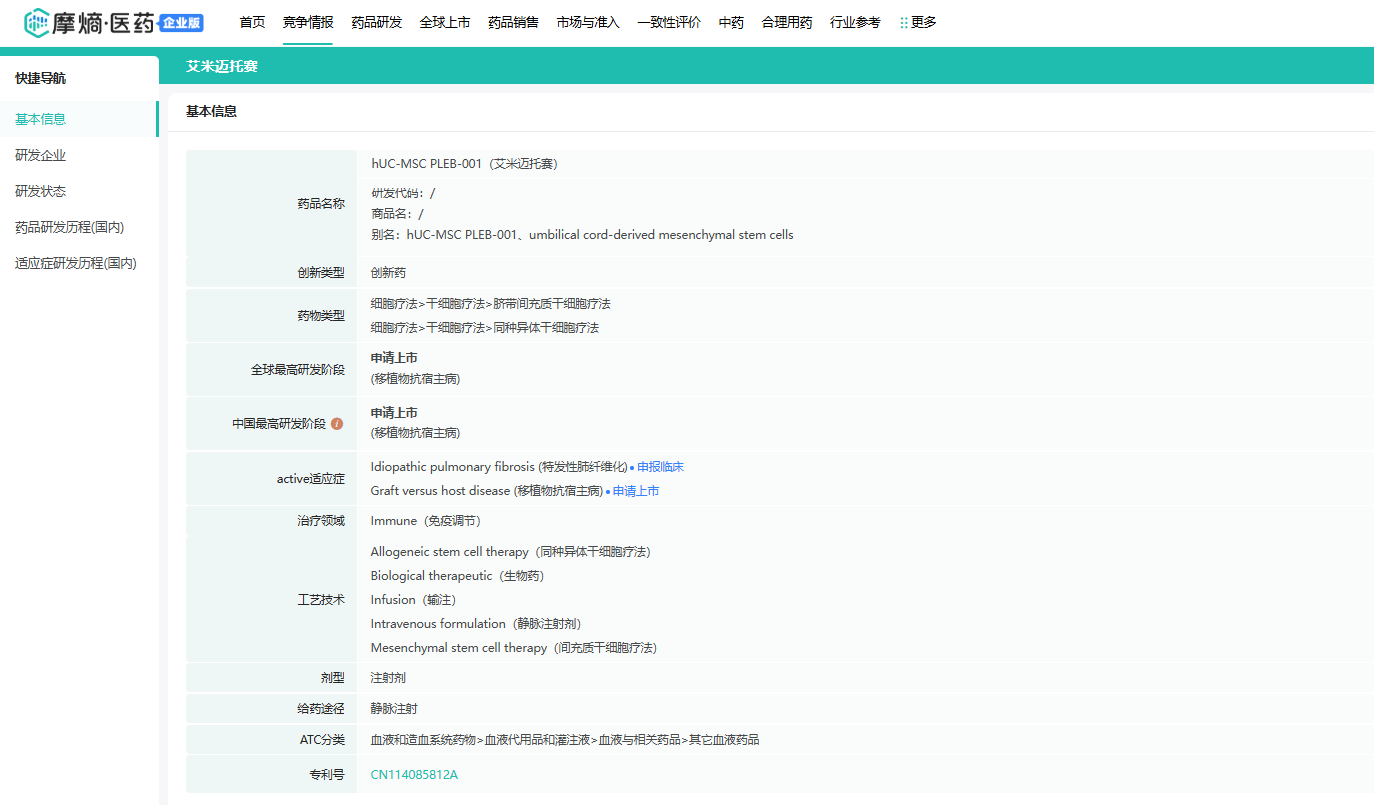
Task: Open the 中药 top menu
Action: (731, 22)
